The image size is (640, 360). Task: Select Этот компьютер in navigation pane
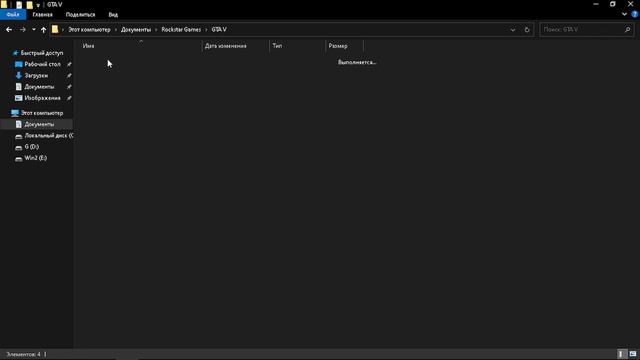click(x=42, y=113)
